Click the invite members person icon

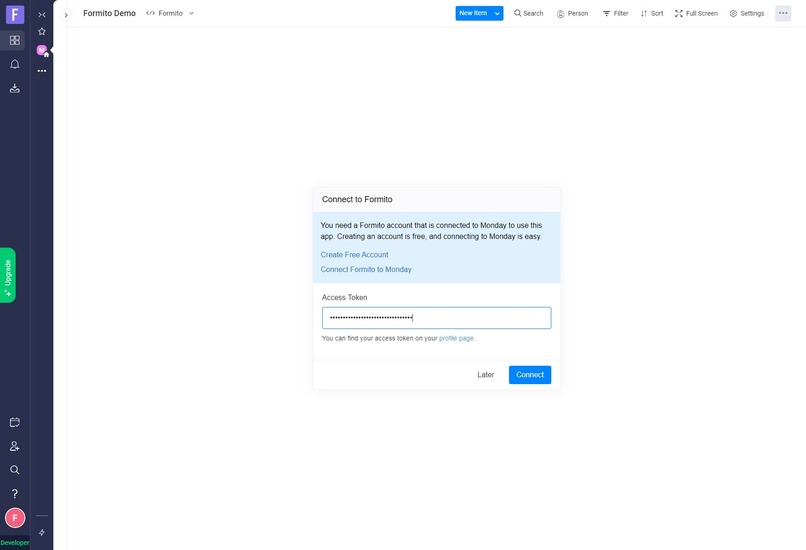15,446
